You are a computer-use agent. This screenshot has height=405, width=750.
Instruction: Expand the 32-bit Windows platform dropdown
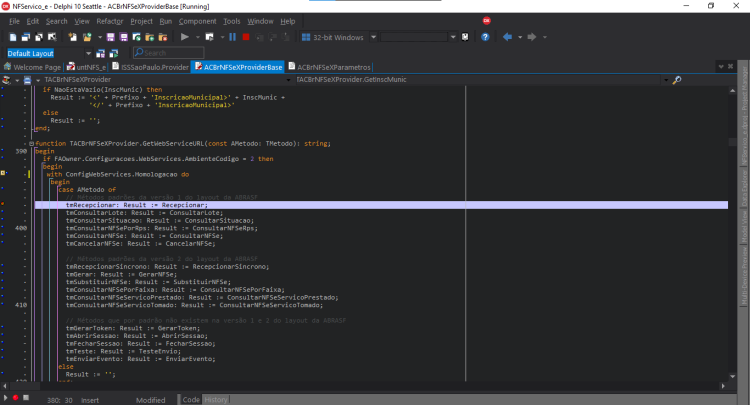(x=374, y=37)
